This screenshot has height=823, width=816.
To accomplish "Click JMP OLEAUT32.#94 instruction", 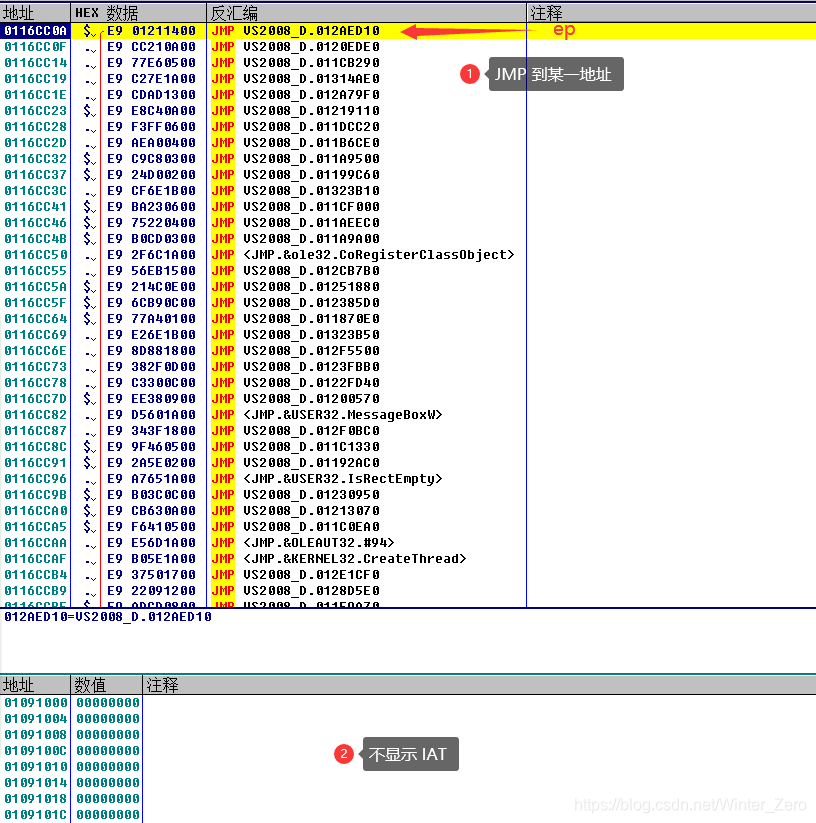I will (303, 543).
